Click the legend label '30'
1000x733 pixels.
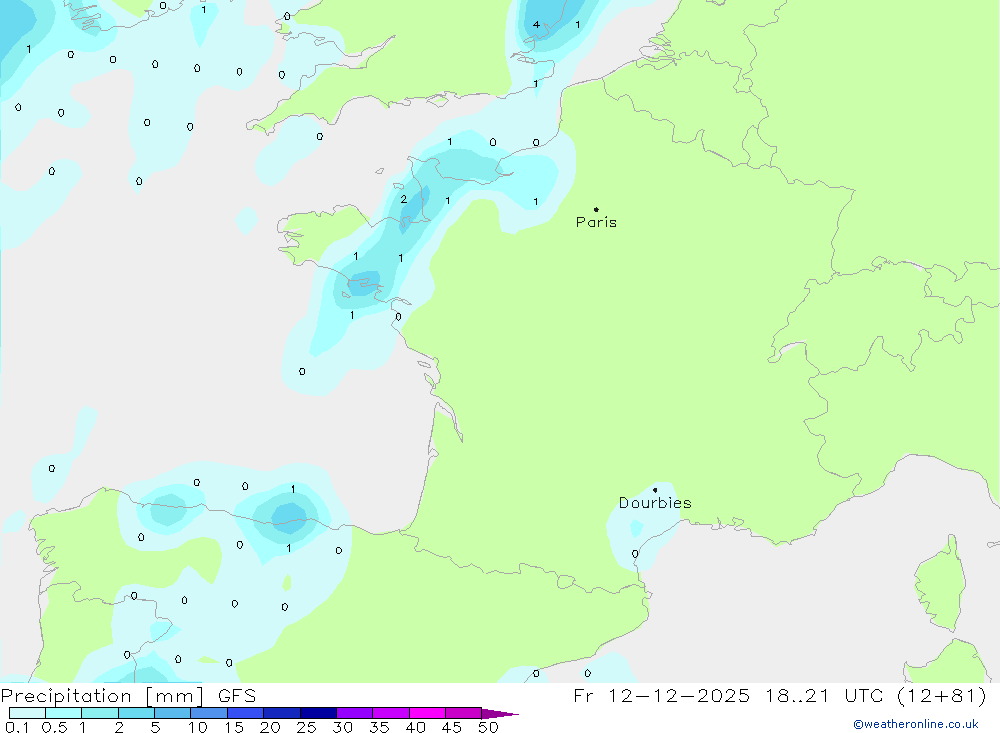pos(343,727)
